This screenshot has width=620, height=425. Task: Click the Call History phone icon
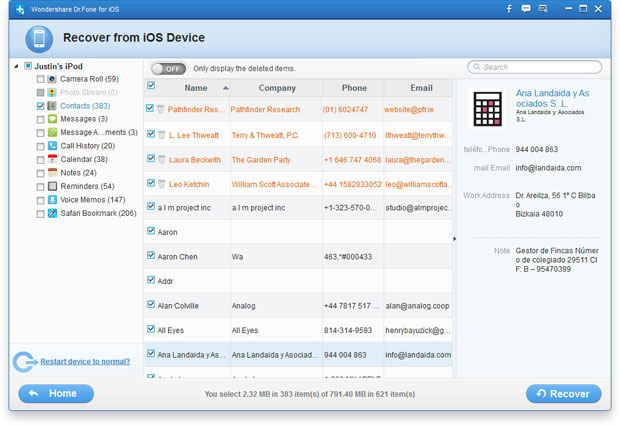point(52,146)
